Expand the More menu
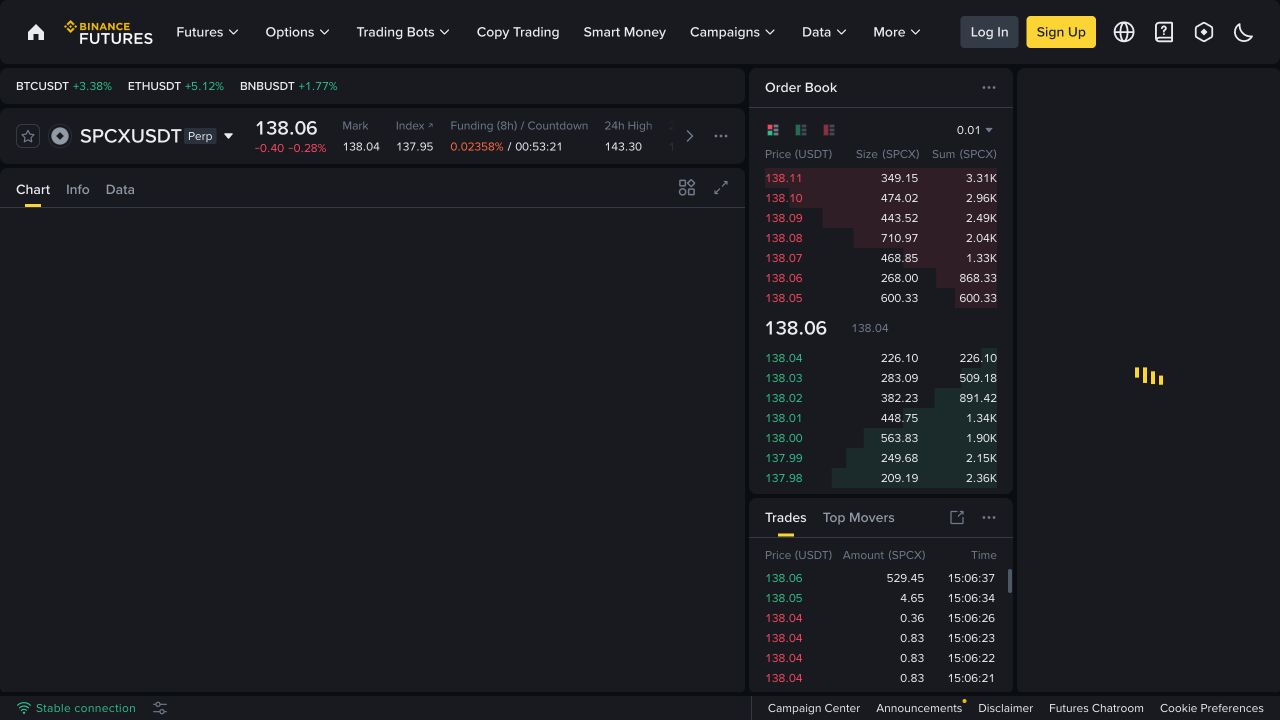Image resolution: width=1280 pixels, height=720 pixels. pyautogui.click(x=897, y=32)
